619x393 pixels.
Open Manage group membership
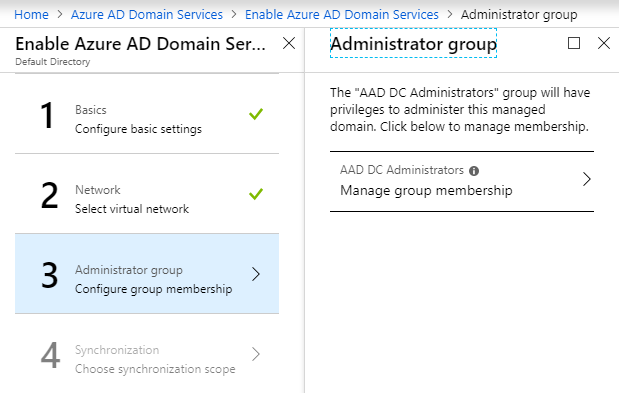coord(462,182)
